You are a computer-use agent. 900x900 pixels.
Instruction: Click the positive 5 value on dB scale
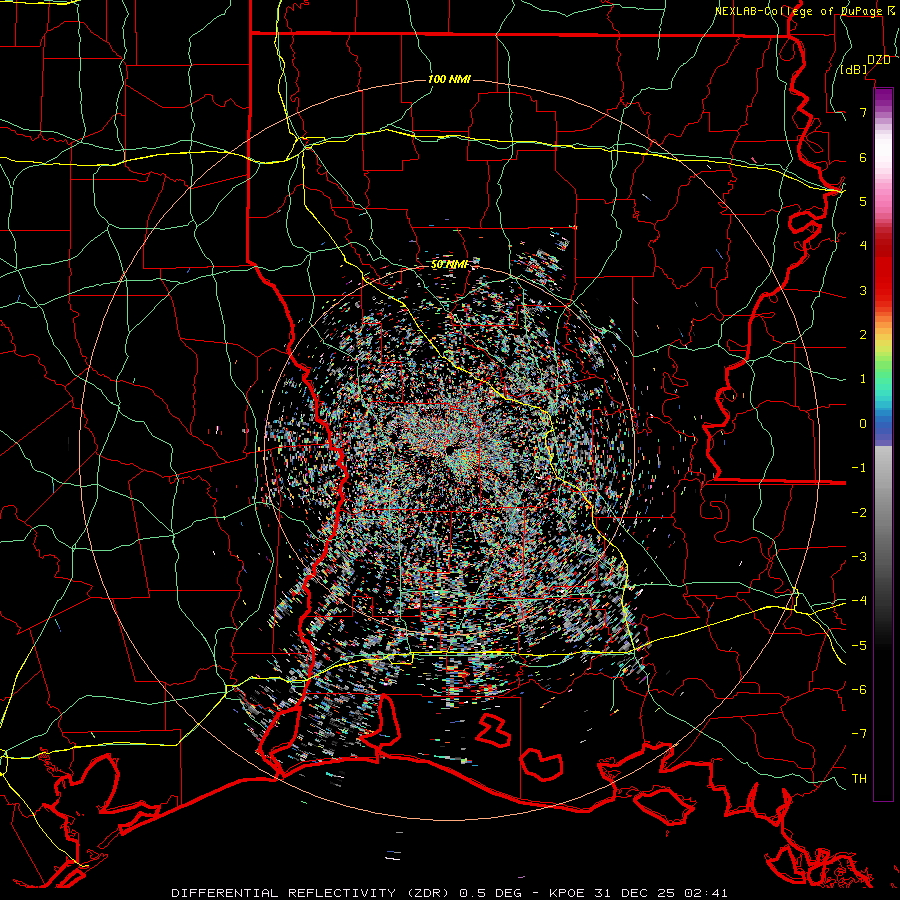tap(863, 201)
